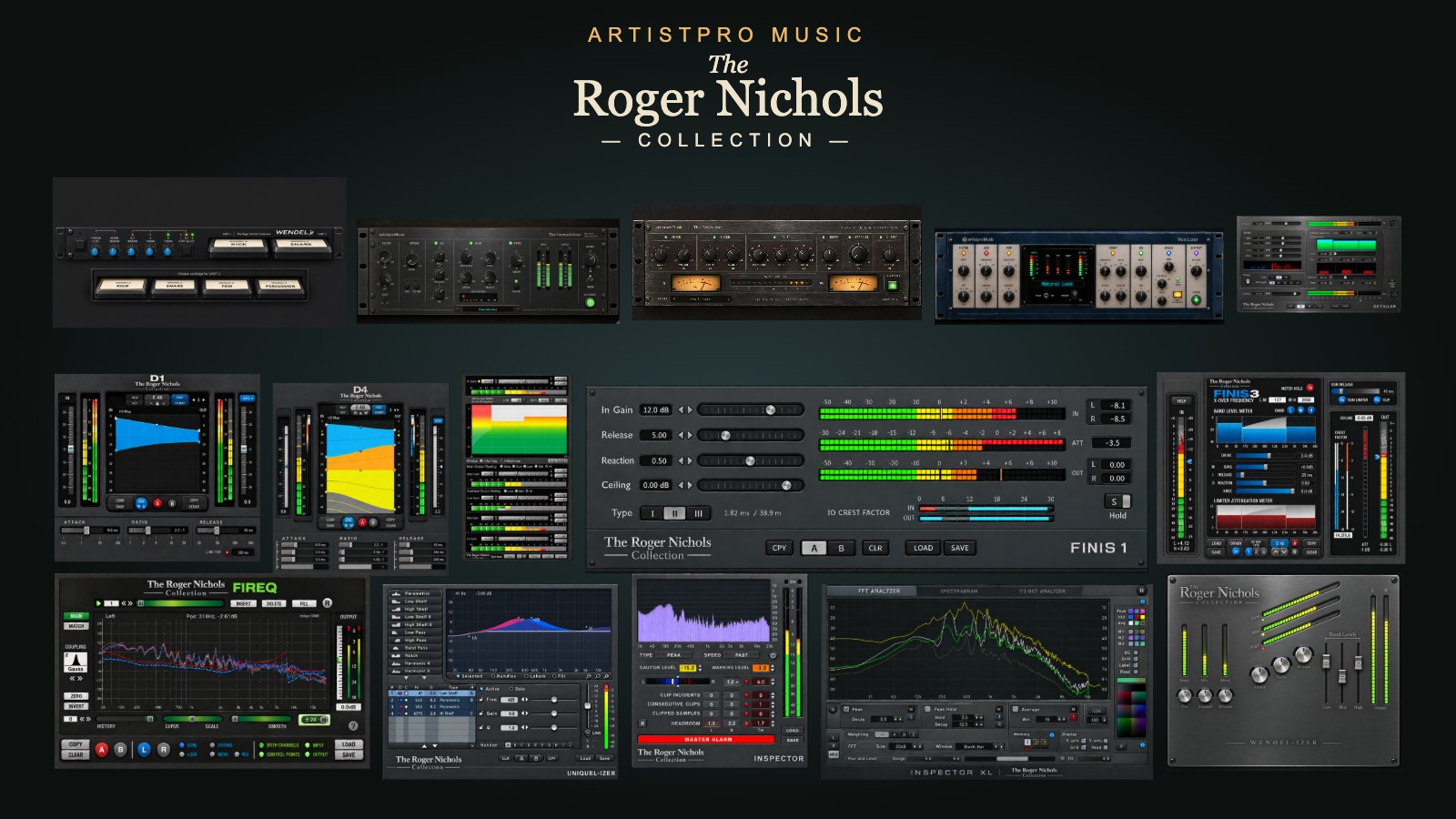The width and height of the screenshot is (1456, 819).
Task: Click CLR button in Finis 1
Action: [x=875, y=548]
